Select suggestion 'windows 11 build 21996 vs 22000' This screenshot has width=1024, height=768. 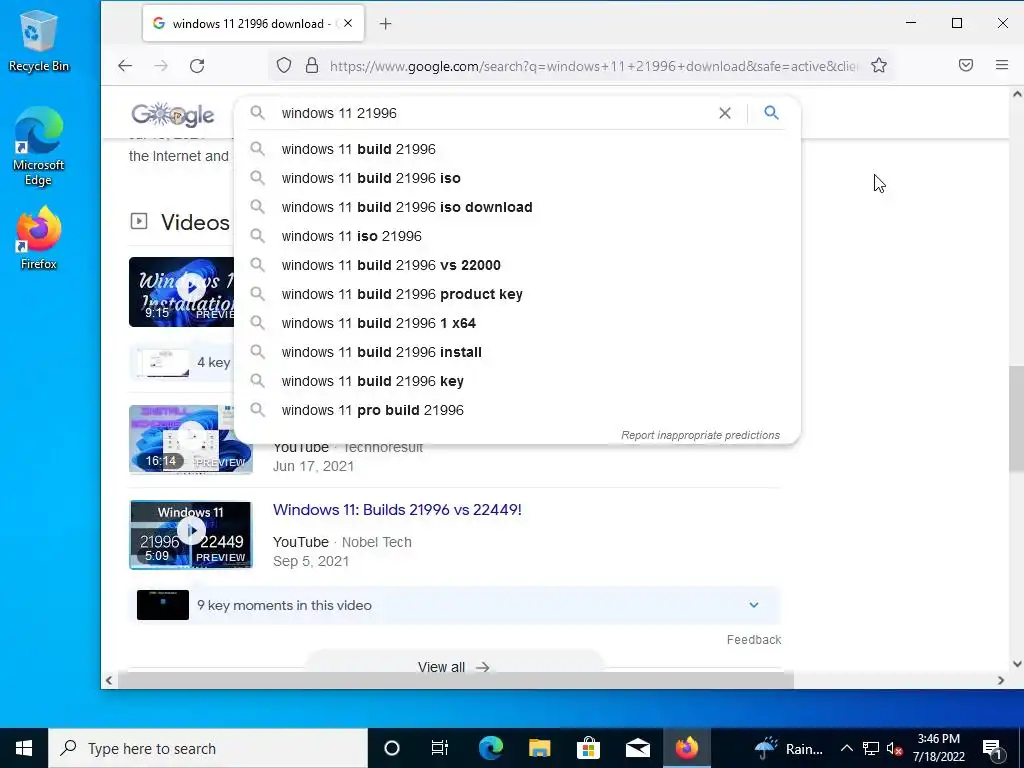point(517,265)
